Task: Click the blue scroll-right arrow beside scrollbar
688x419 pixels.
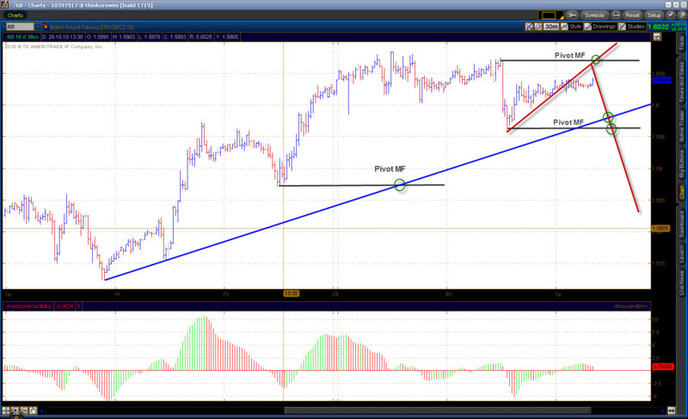Action: (x=663, y=411)
